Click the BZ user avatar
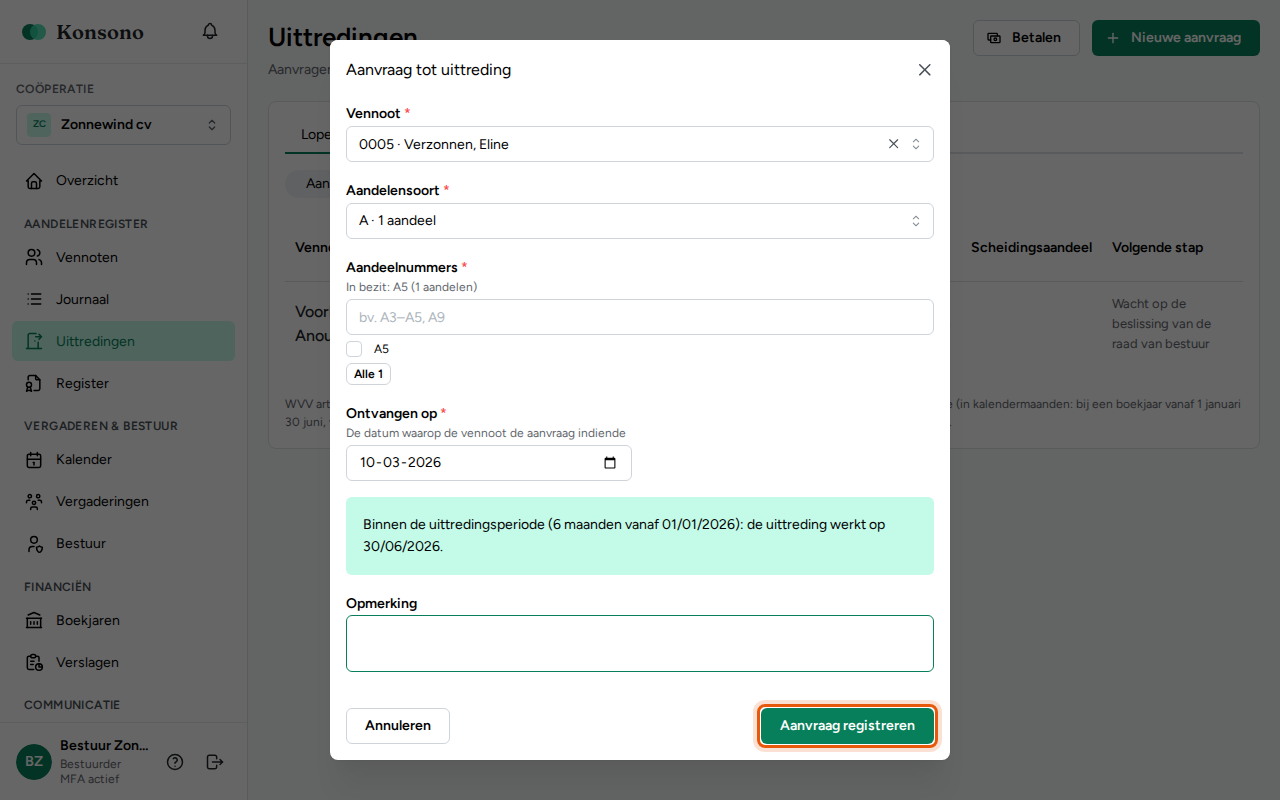Viewport: 1280px width, 800px height. 34,762
